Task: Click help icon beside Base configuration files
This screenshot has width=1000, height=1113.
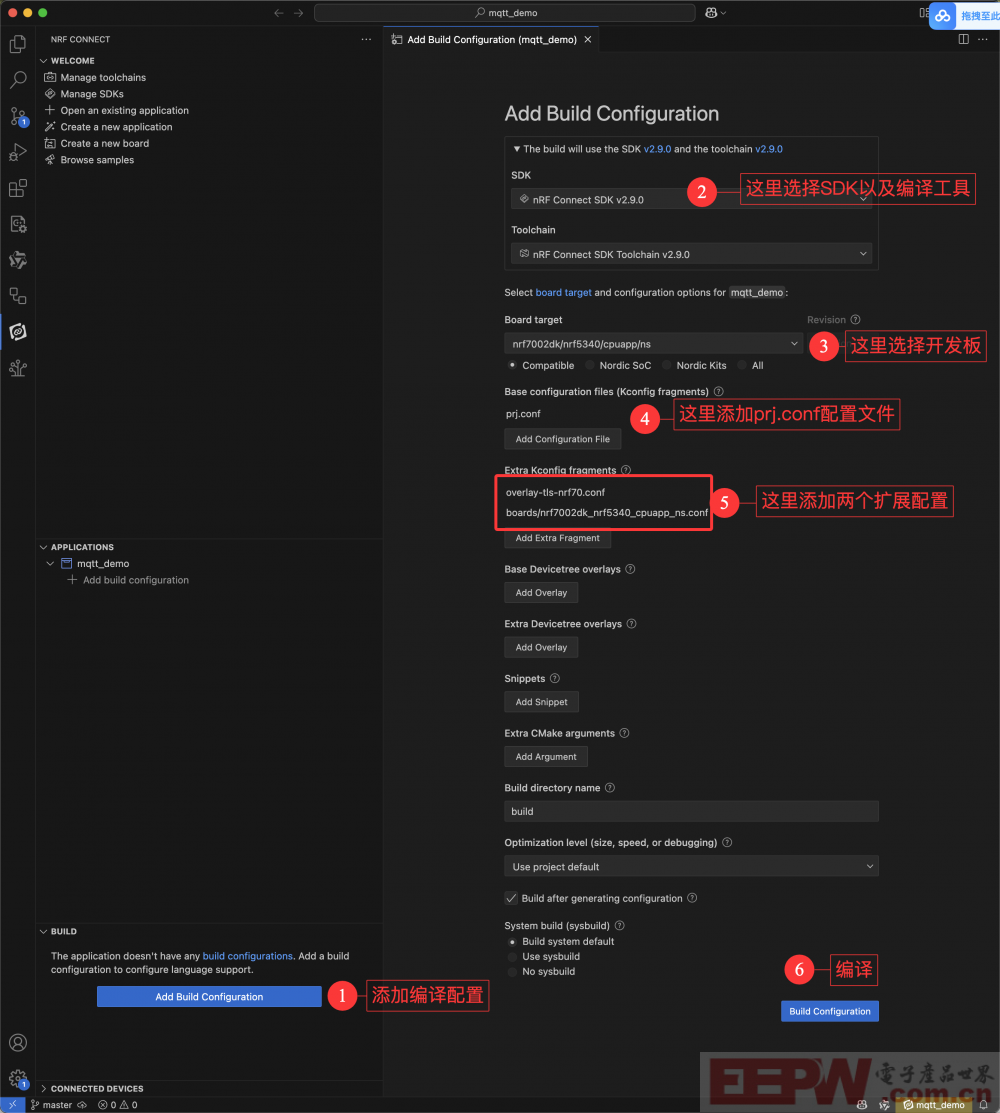Action: (718, 391)
